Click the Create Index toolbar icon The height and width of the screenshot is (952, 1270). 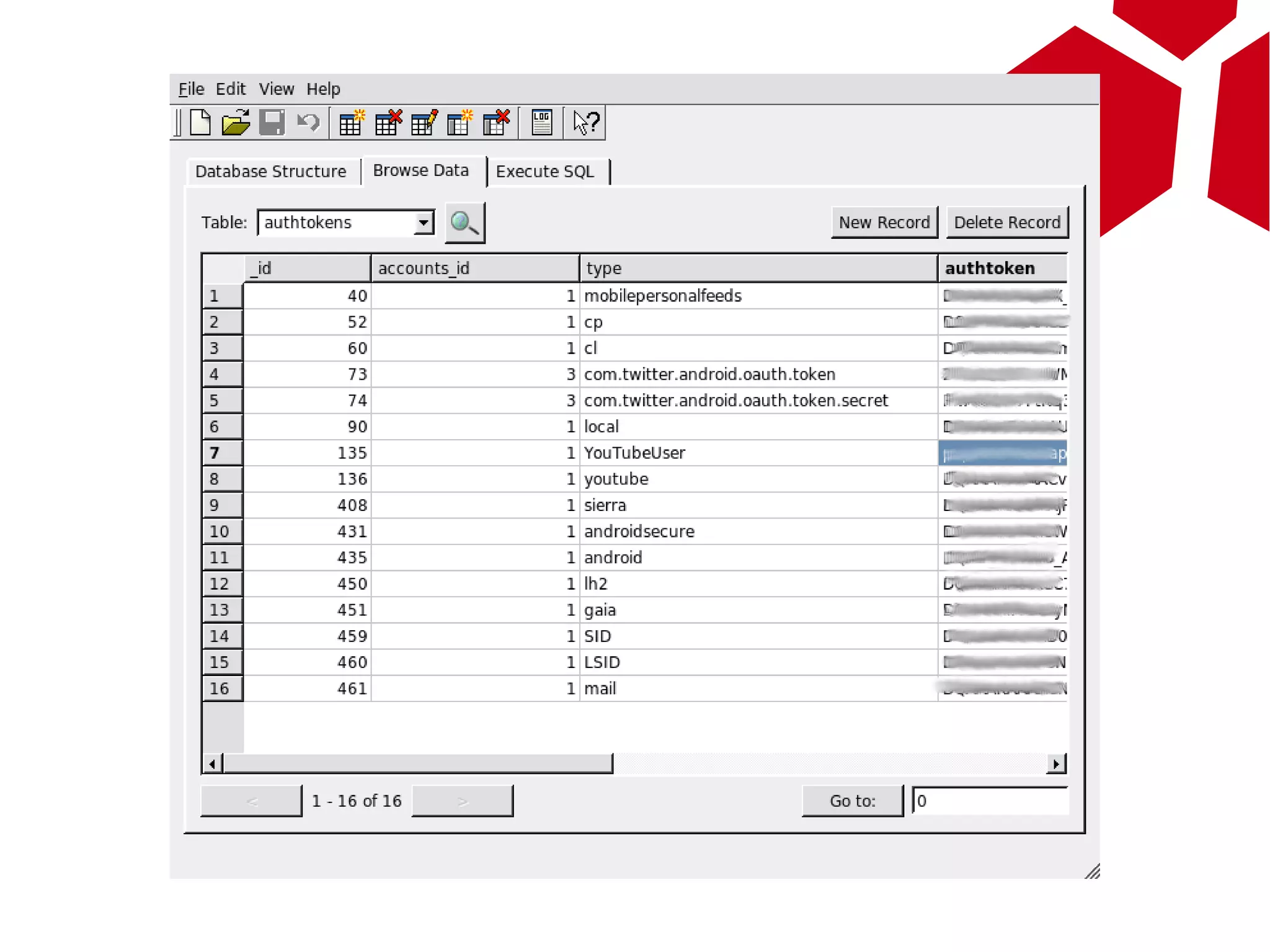tap(460, 122)
